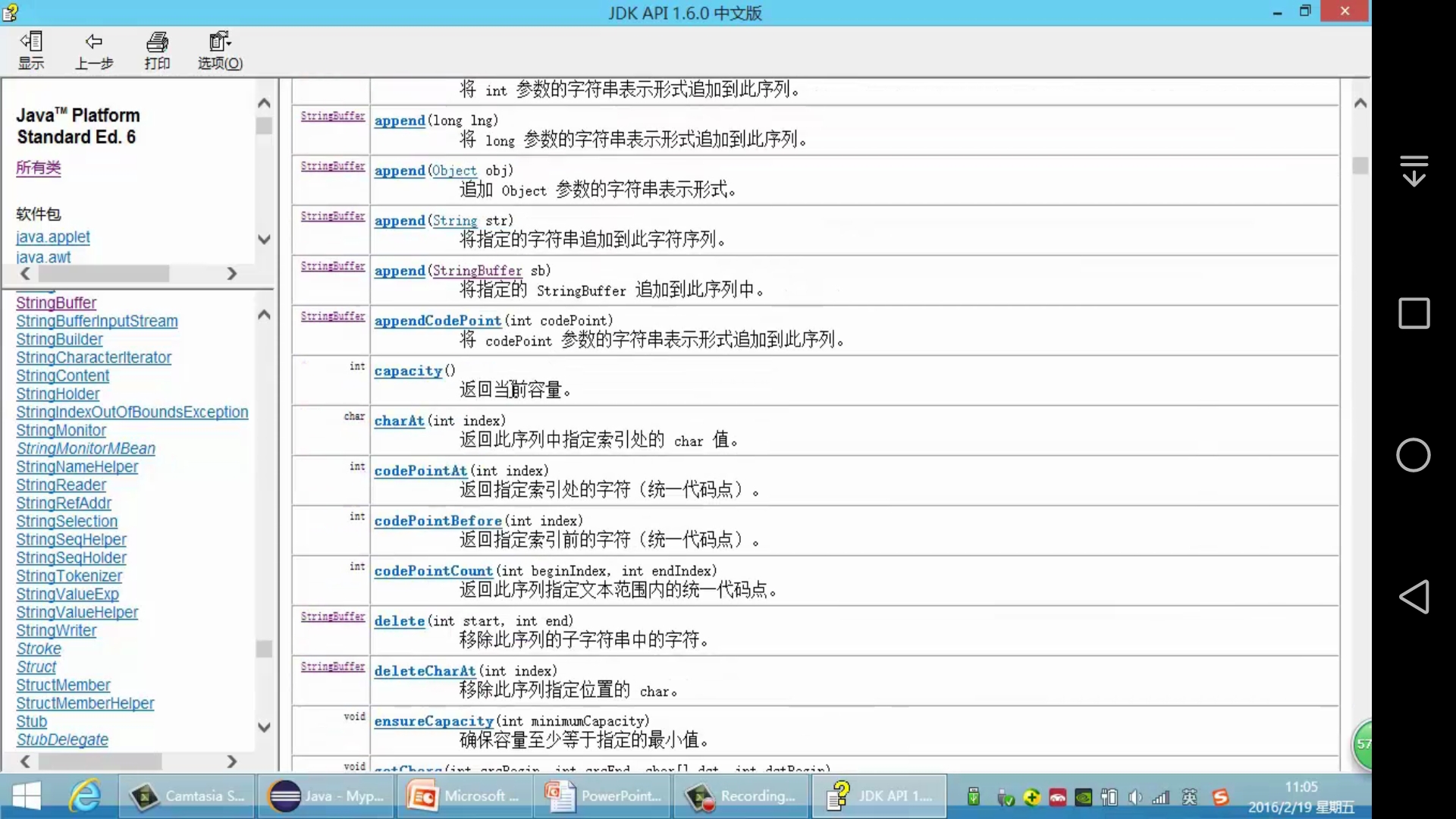Open the StringBuilder class link
The image size is (1456, 819).
59,339
